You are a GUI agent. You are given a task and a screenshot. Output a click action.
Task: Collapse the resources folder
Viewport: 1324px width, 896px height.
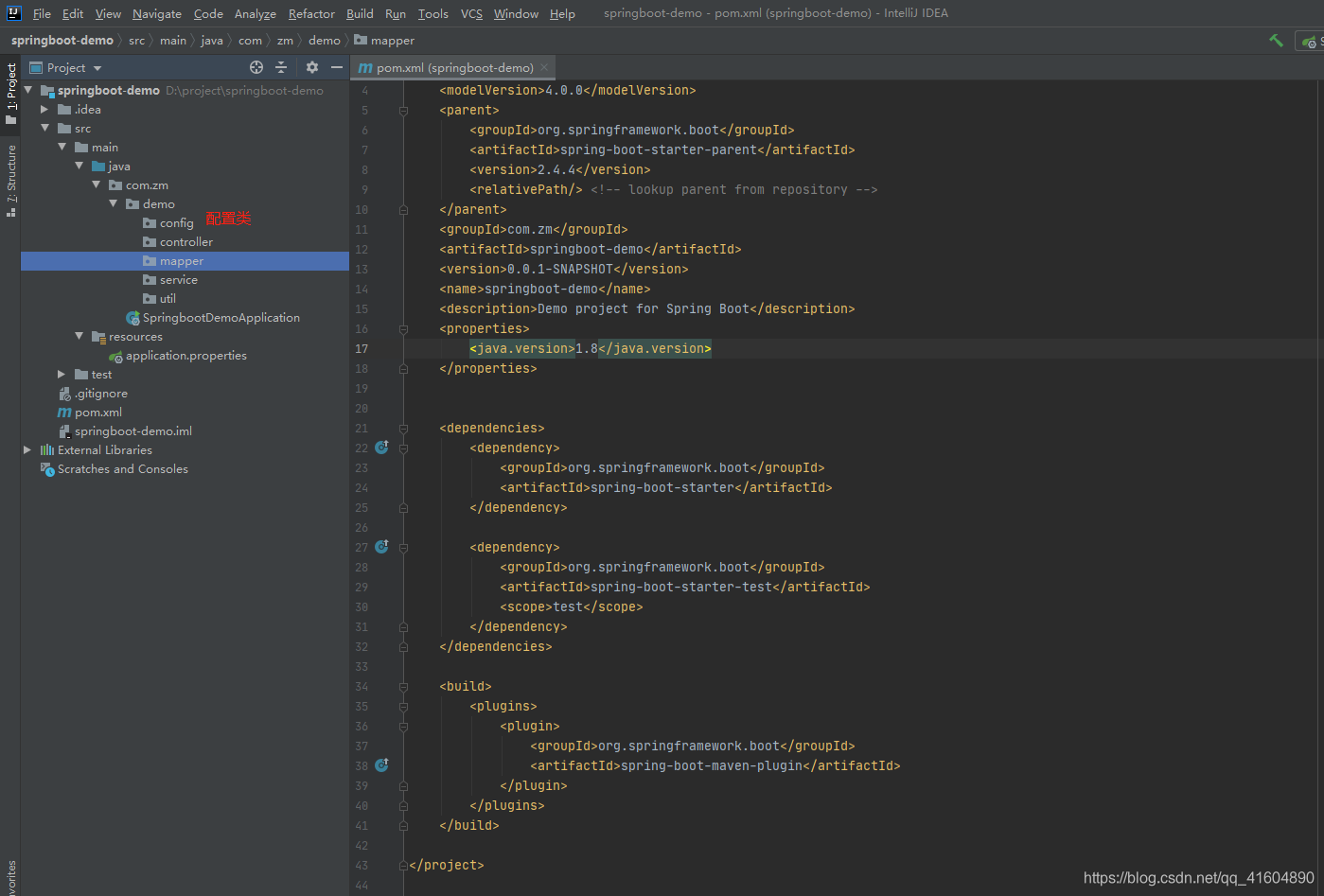click(x=79, y=337)
